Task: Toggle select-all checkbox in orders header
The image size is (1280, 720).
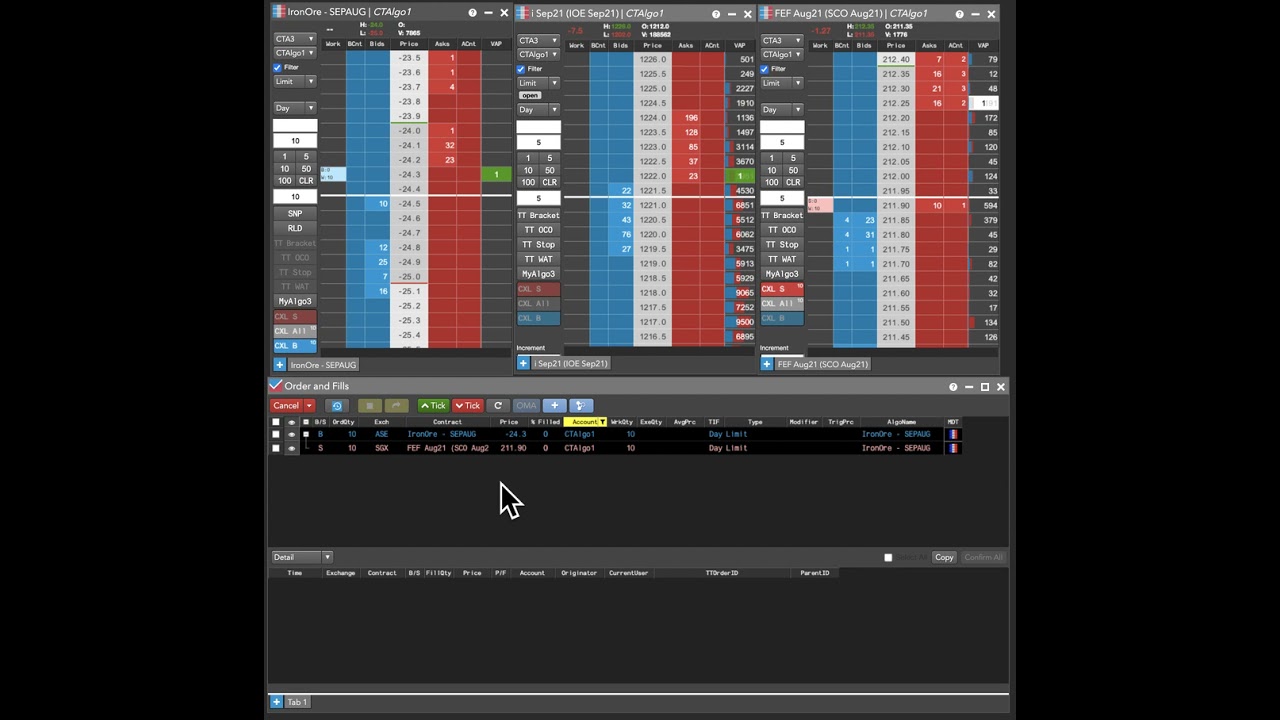Action: point(276,422)
